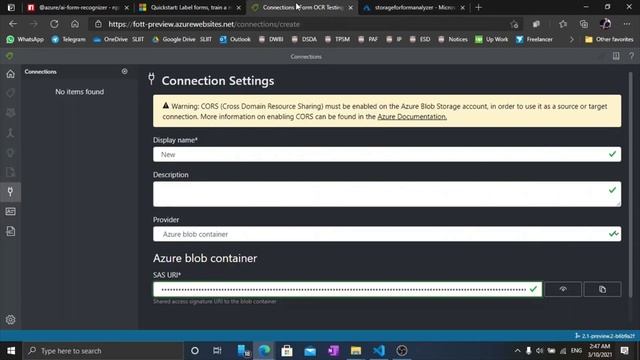640x360 pixels.
Task: Go to browser home page
Action: click(75, 24)
